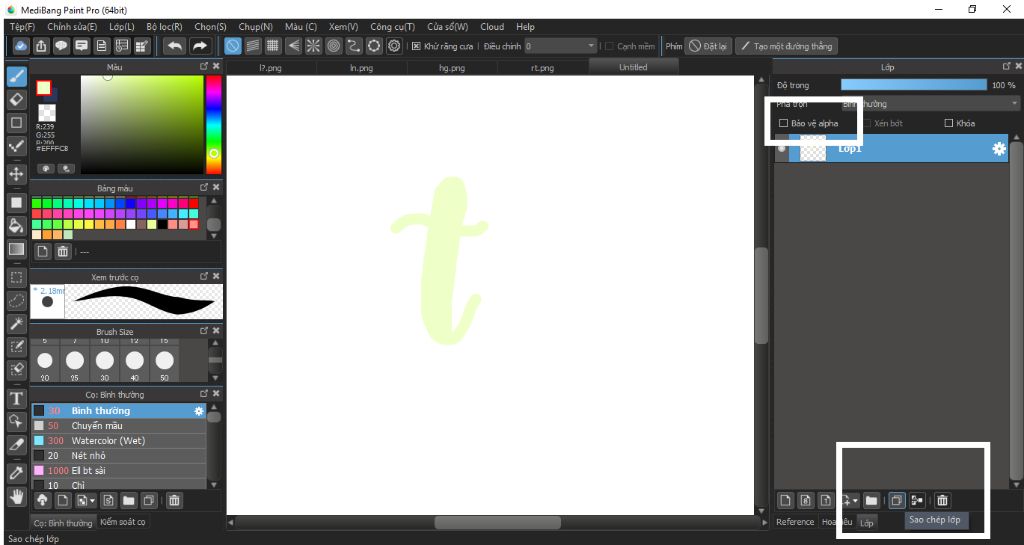The image size is (1024, 545).
Task: Click Tạo một đường thẳng button
Action: pyautogui.click(x=786, y=46)
